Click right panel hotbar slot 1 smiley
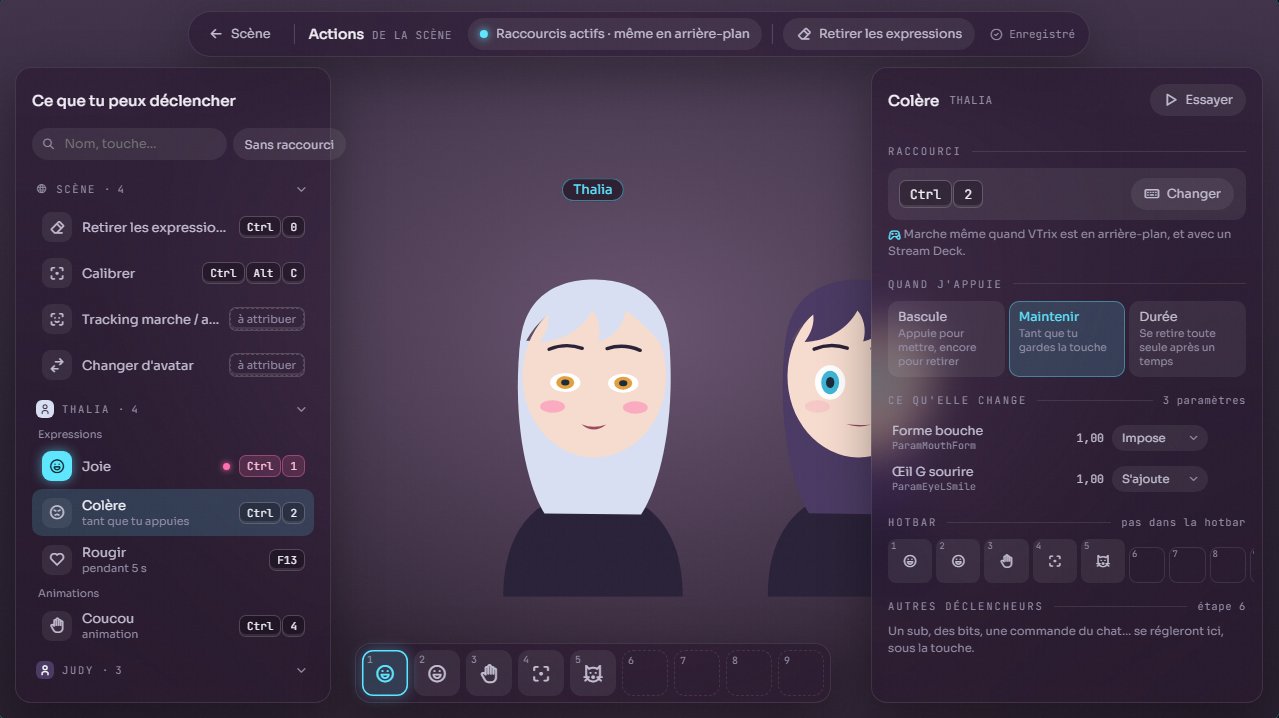1279x718 pixels. pyautogui.click(x=910, y=561)
